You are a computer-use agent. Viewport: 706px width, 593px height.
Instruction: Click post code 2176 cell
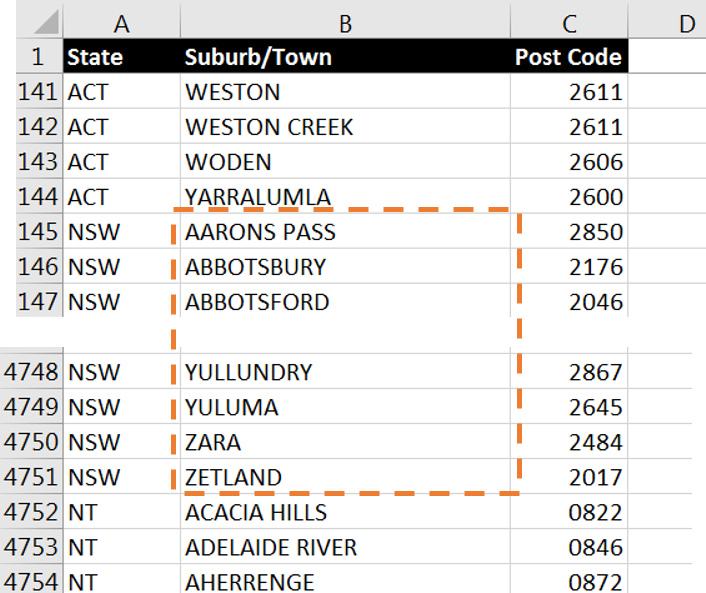pos(569,267)
